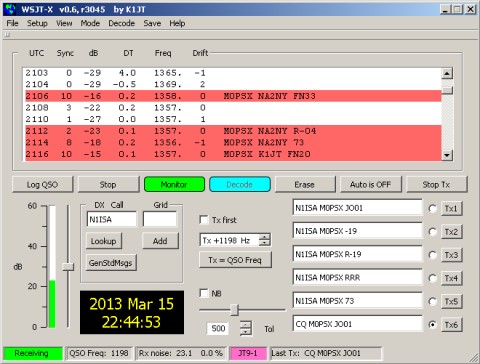This screenshot has width=480, height=364.
Task: Click the WSJT-X globe icon in title bar
Action: (x=10, y=9)
